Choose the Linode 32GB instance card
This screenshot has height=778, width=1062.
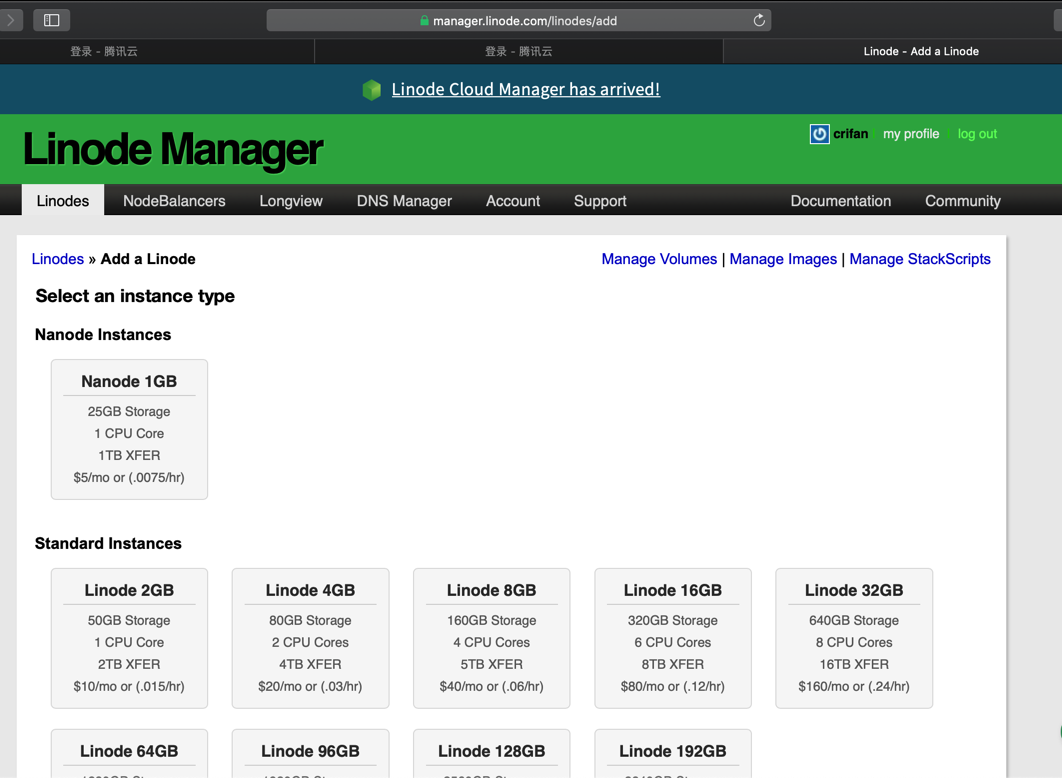854,639
